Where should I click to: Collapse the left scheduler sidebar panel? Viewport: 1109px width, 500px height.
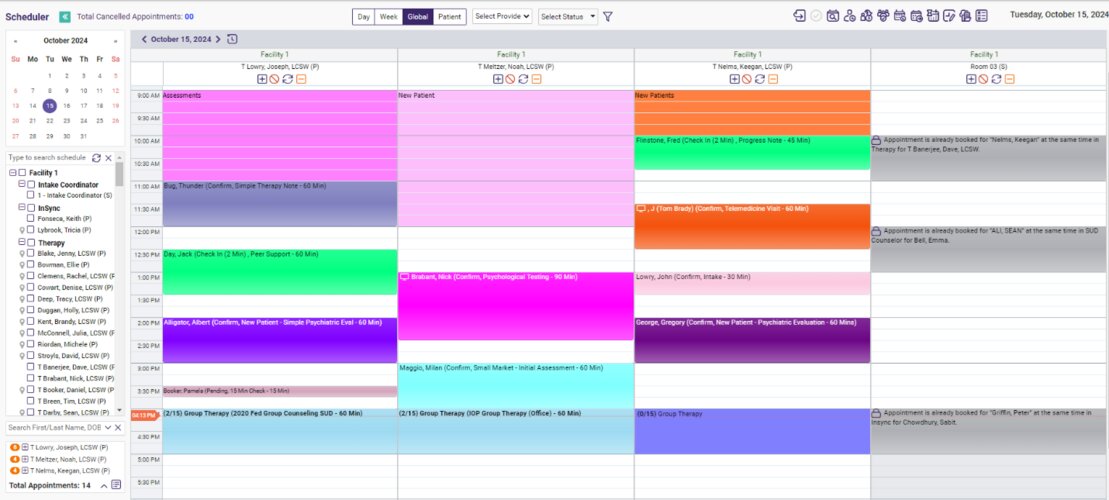(x=65, y=16)
